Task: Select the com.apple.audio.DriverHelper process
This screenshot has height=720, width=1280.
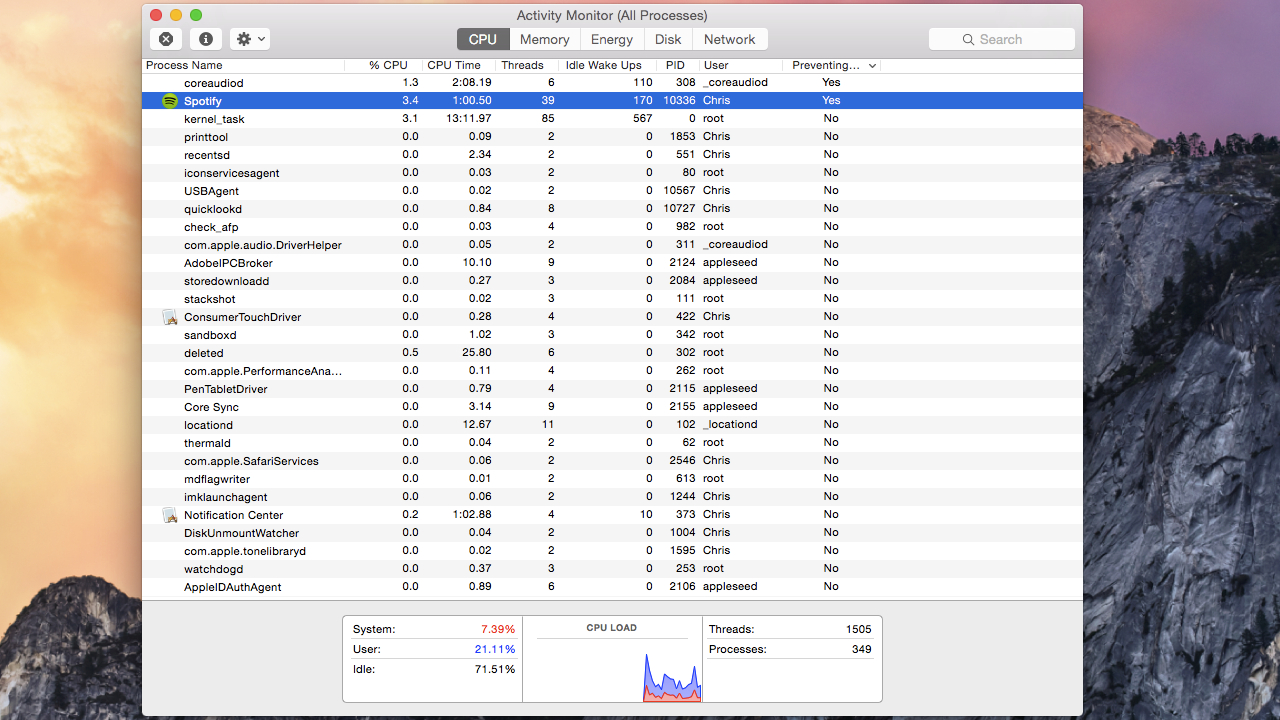Action: (263, 245)
